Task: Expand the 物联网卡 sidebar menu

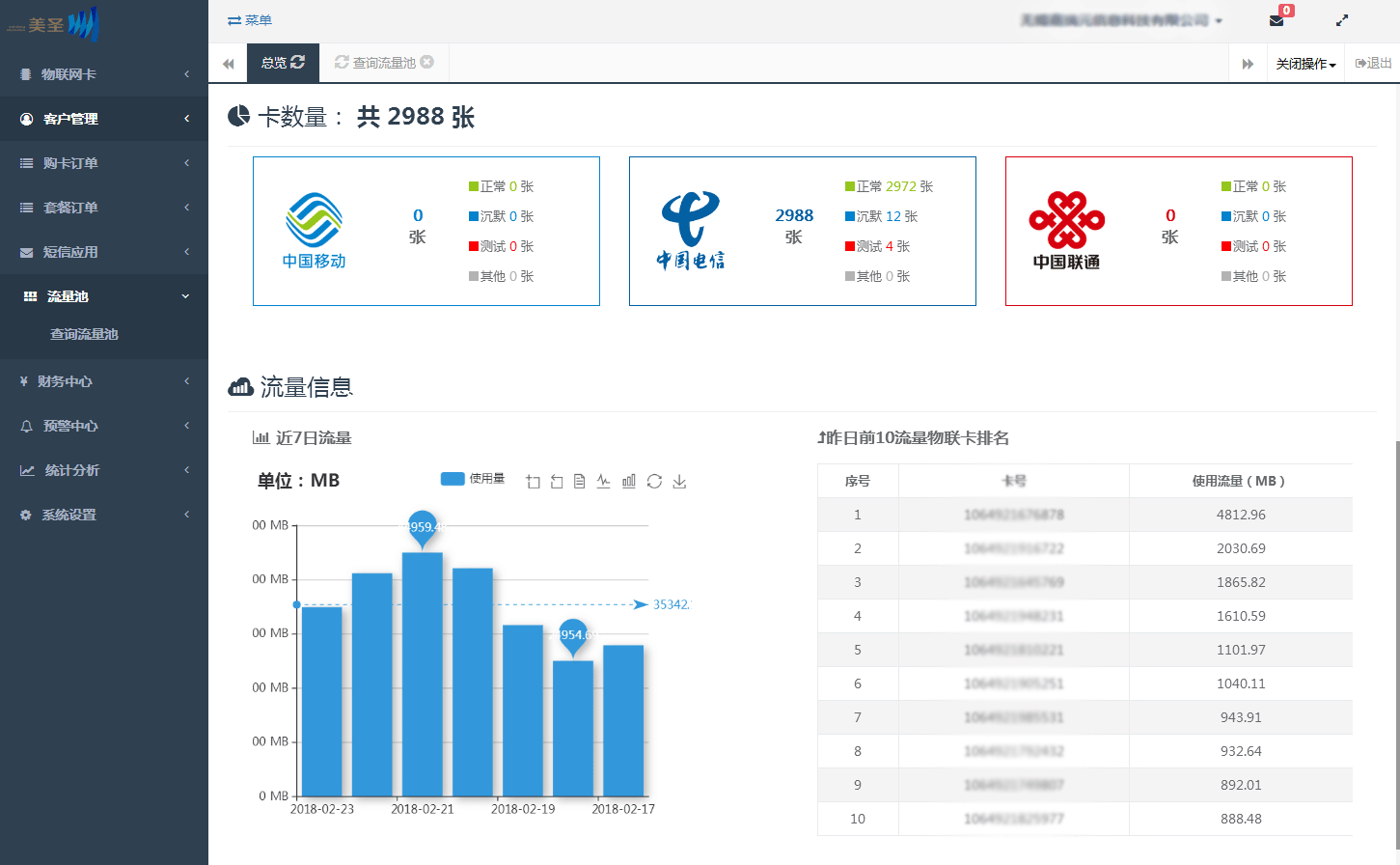Action: click(104, 74)
